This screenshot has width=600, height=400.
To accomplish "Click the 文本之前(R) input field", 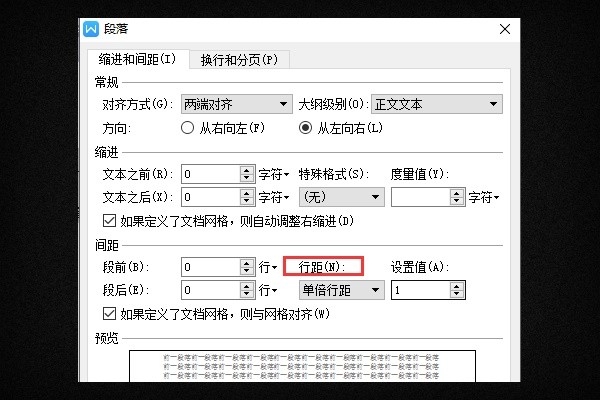I will [211, 174].
